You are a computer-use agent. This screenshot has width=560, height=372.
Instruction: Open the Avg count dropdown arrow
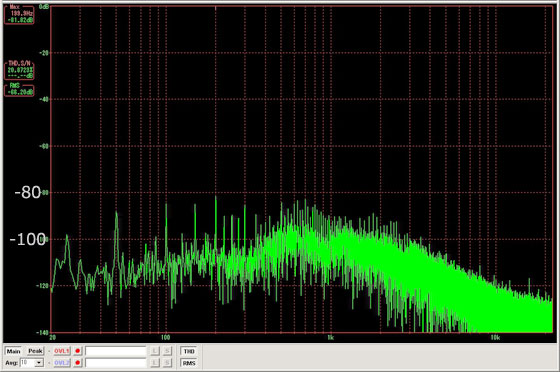[x=39, y=363]
